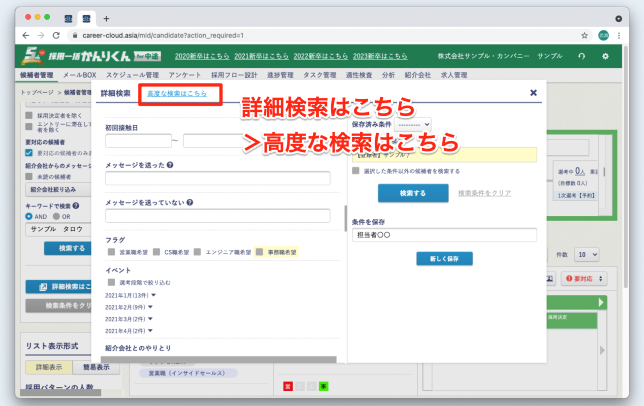Click the dialog's vertical scrollbar handle
This screenshot has height=406, width=644.
coord(345,218)
